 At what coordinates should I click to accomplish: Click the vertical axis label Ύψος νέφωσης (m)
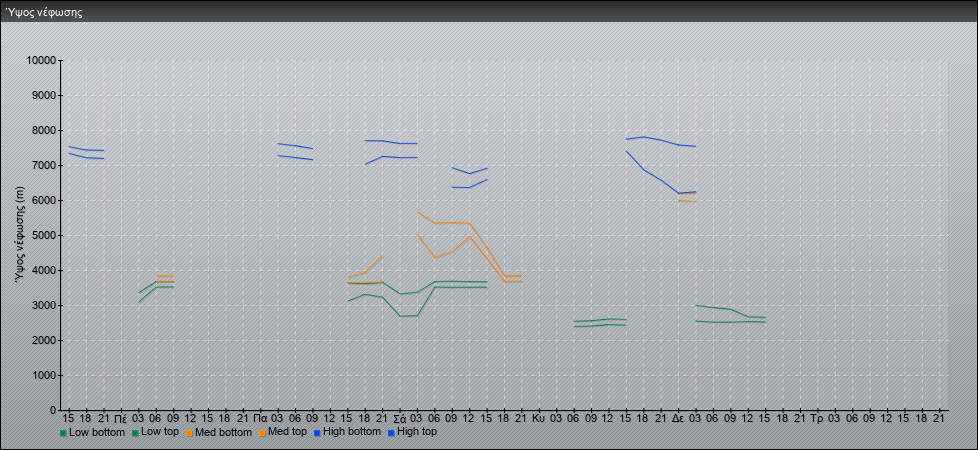pos(20,235)
